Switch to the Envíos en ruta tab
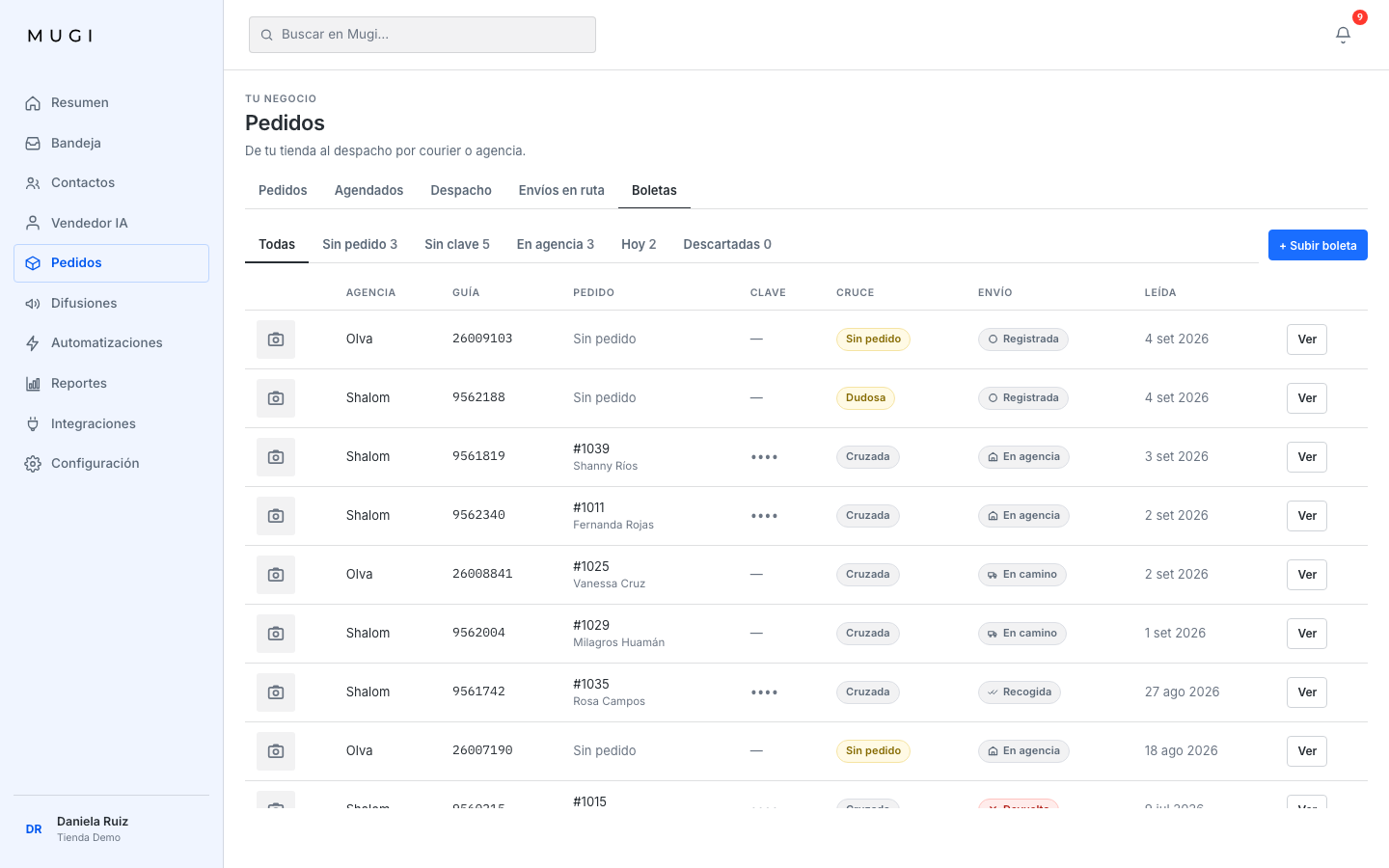1389x868 pixels. coord(561,190)
